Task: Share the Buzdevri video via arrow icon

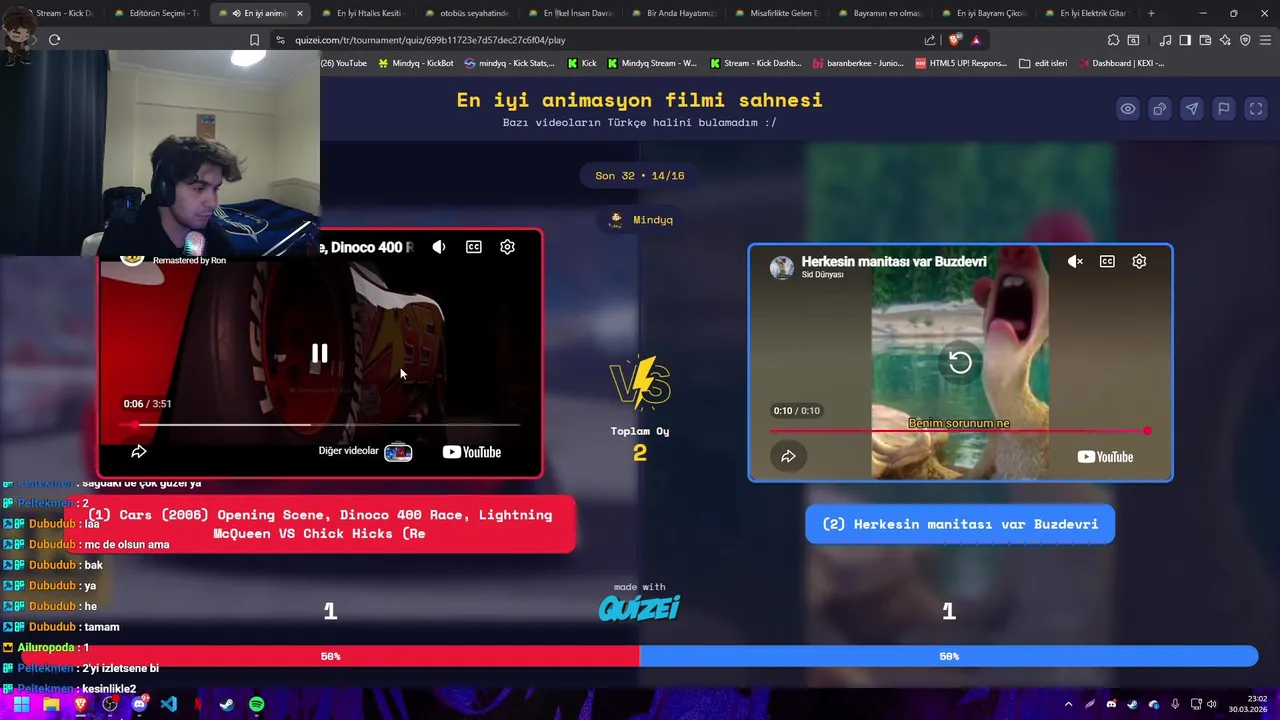Action: click(x=788, y=456)
